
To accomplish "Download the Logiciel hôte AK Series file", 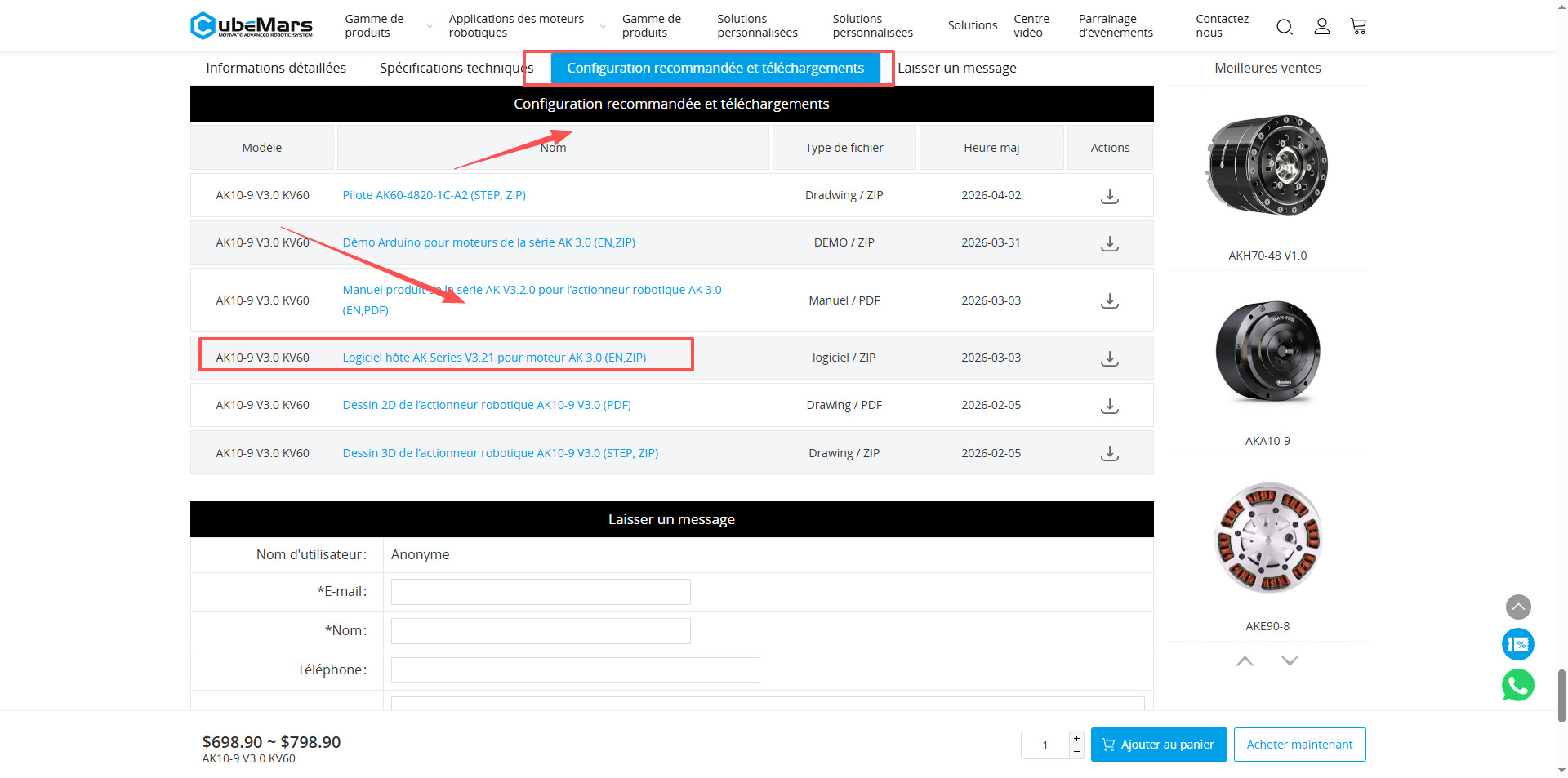I will coord(1109,358).
